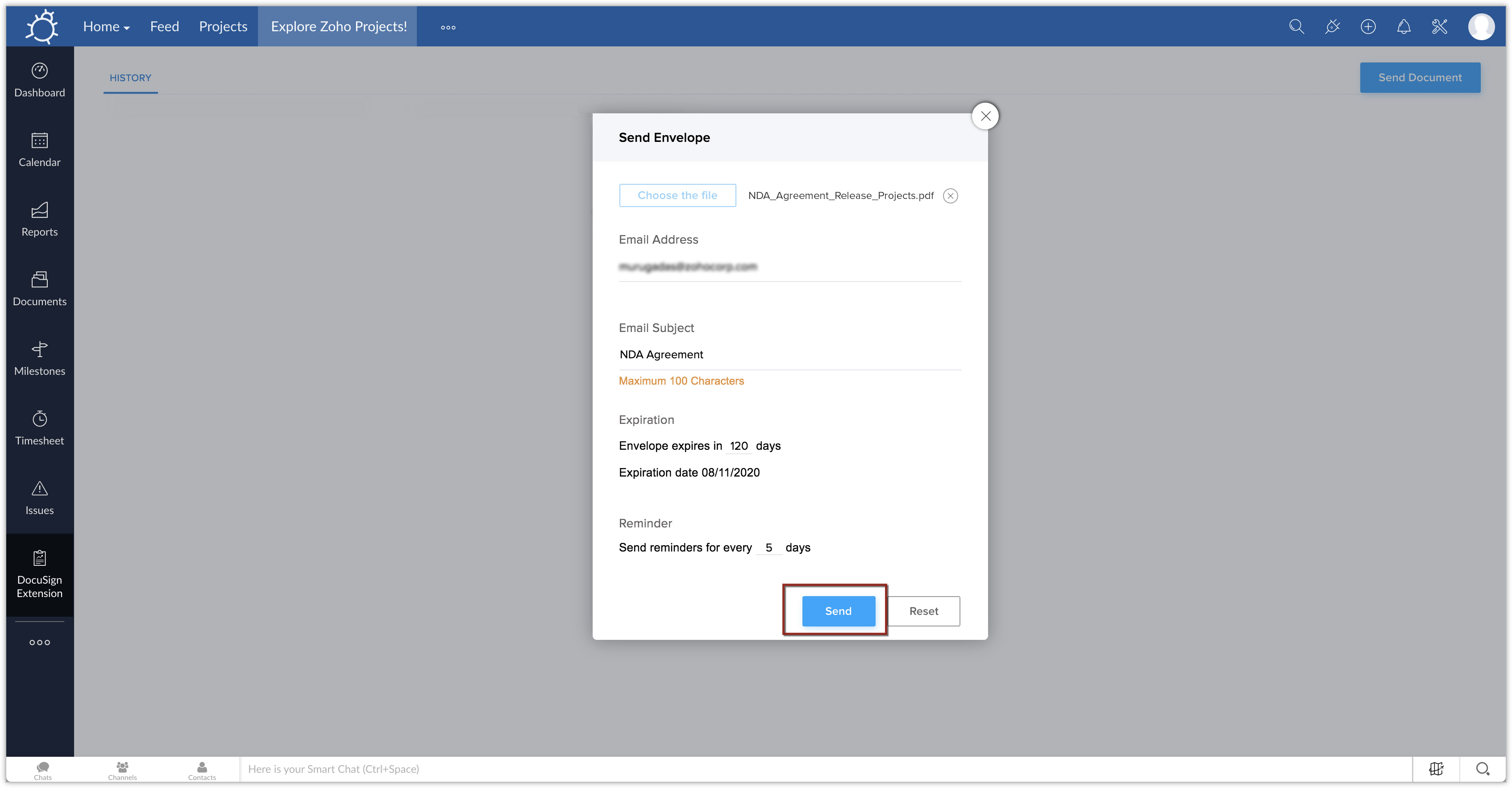Close the Send Envelope dialog
The image size is (1512, 788).
coord(985,116)
